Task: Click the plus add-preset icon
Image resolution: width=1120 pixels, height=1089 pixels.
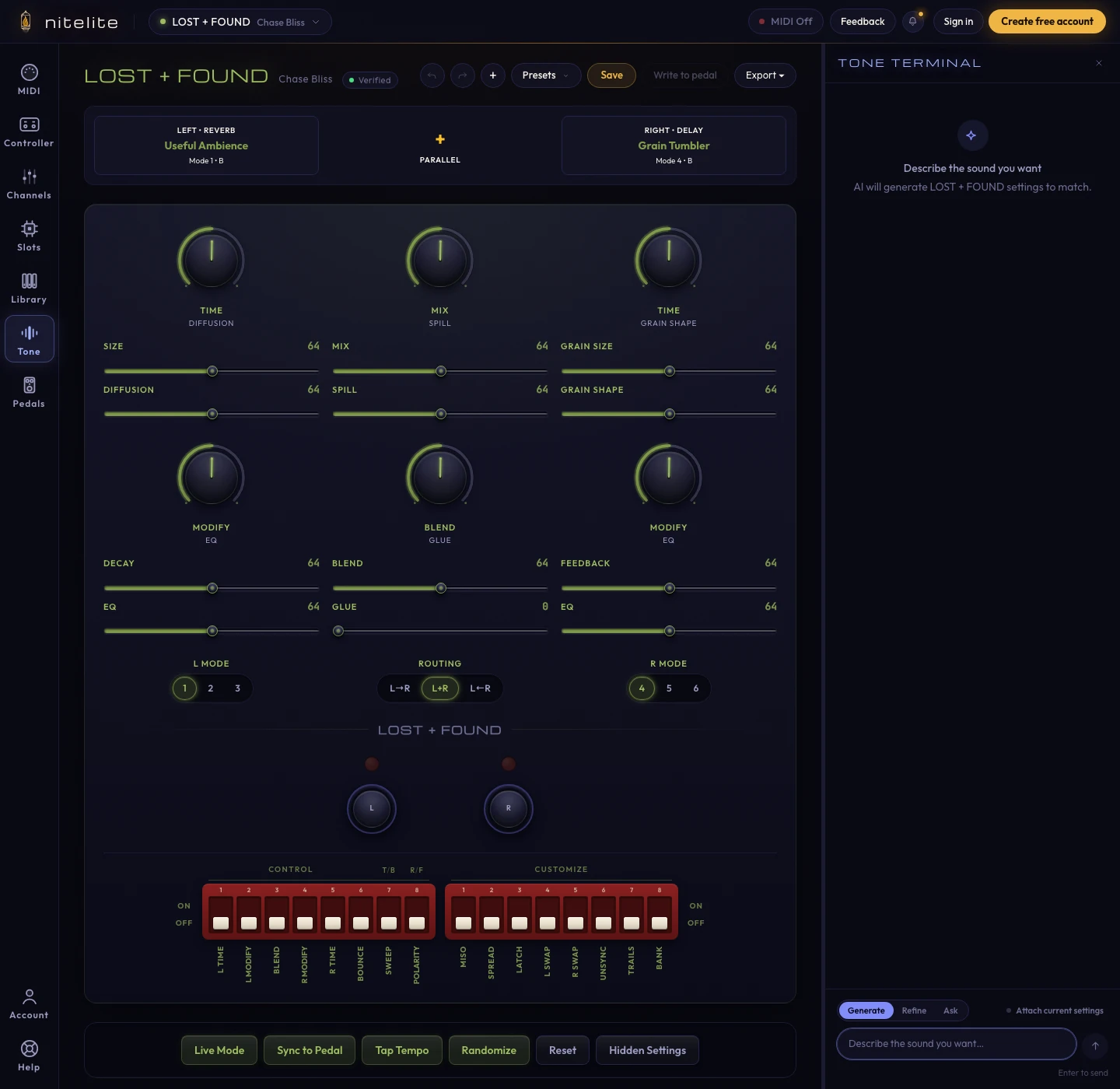Action: [x=493, y=75]
